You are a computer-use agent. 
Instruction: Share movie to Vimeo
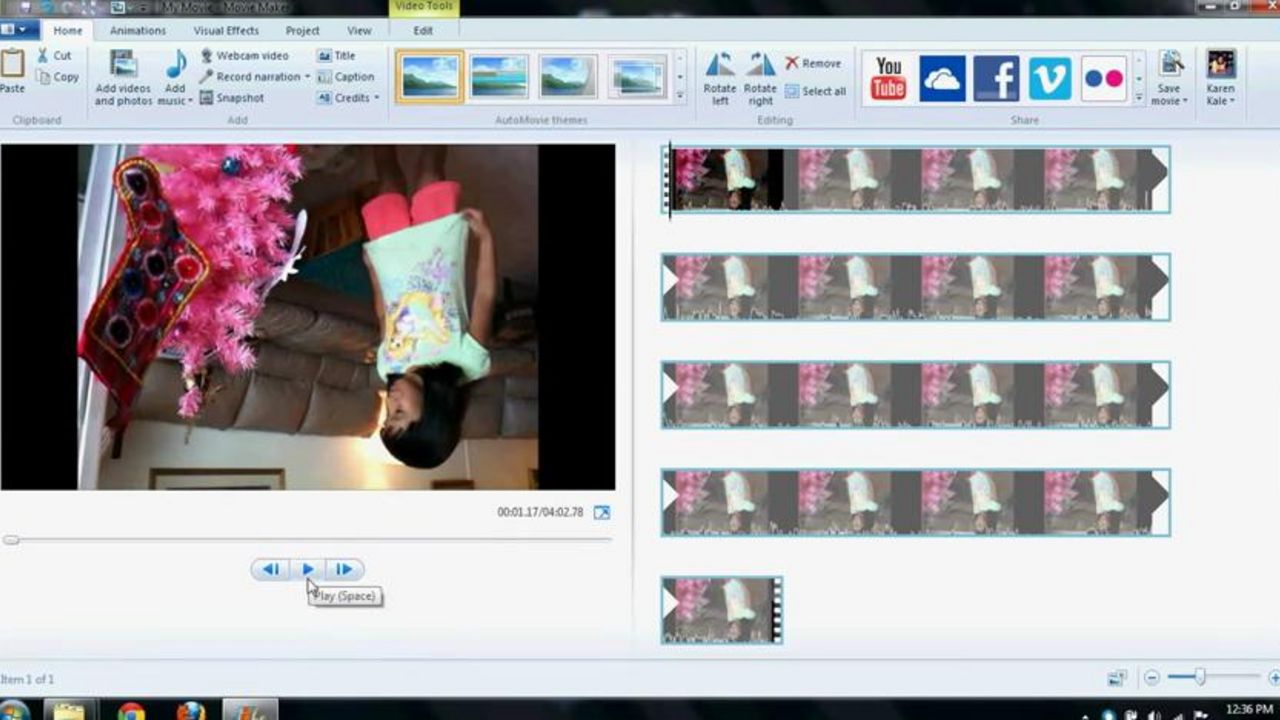click(1050, 78)
